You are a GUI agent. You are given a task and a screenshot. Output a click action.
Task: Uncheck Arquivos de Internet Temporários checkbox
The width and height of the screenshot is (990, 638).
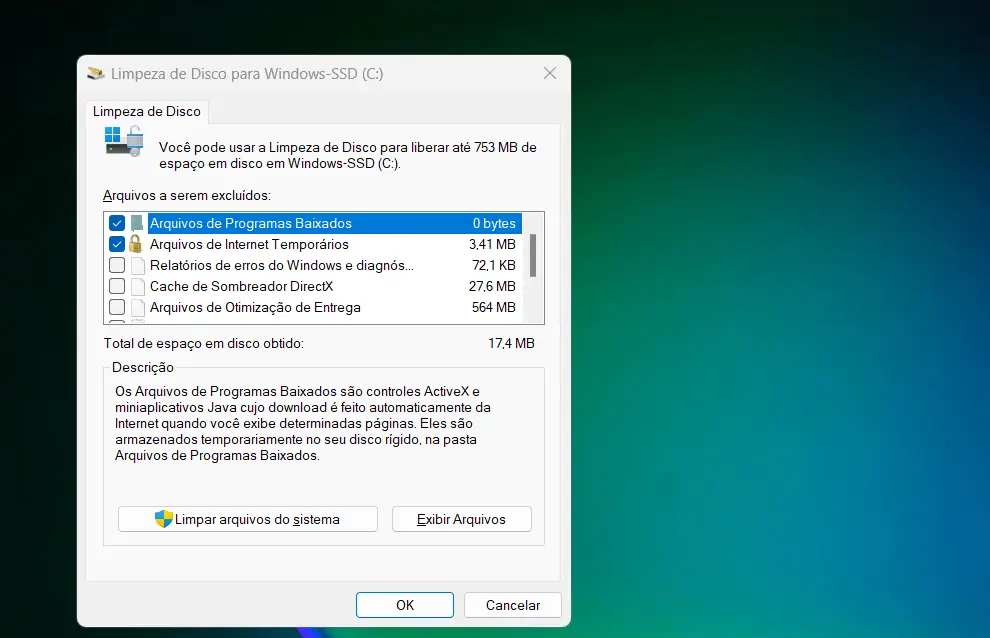pos(117,244)
